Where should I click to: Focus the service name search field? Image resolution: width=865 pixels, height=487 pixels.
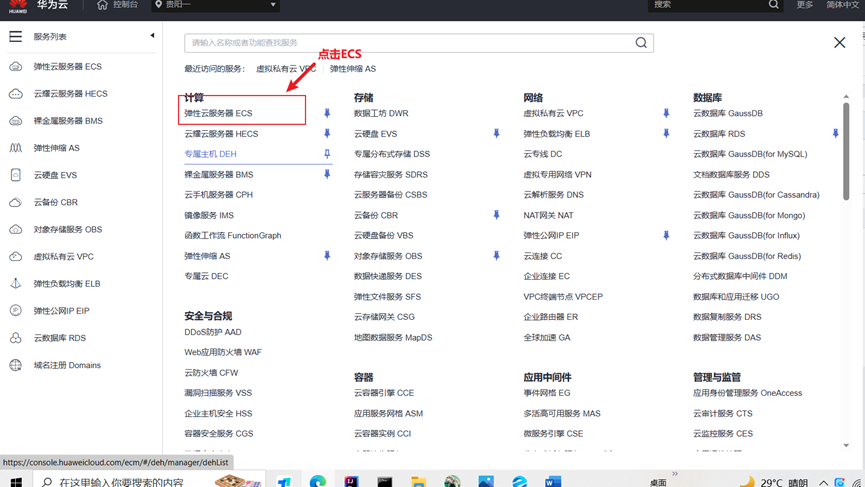pos(419,42)
